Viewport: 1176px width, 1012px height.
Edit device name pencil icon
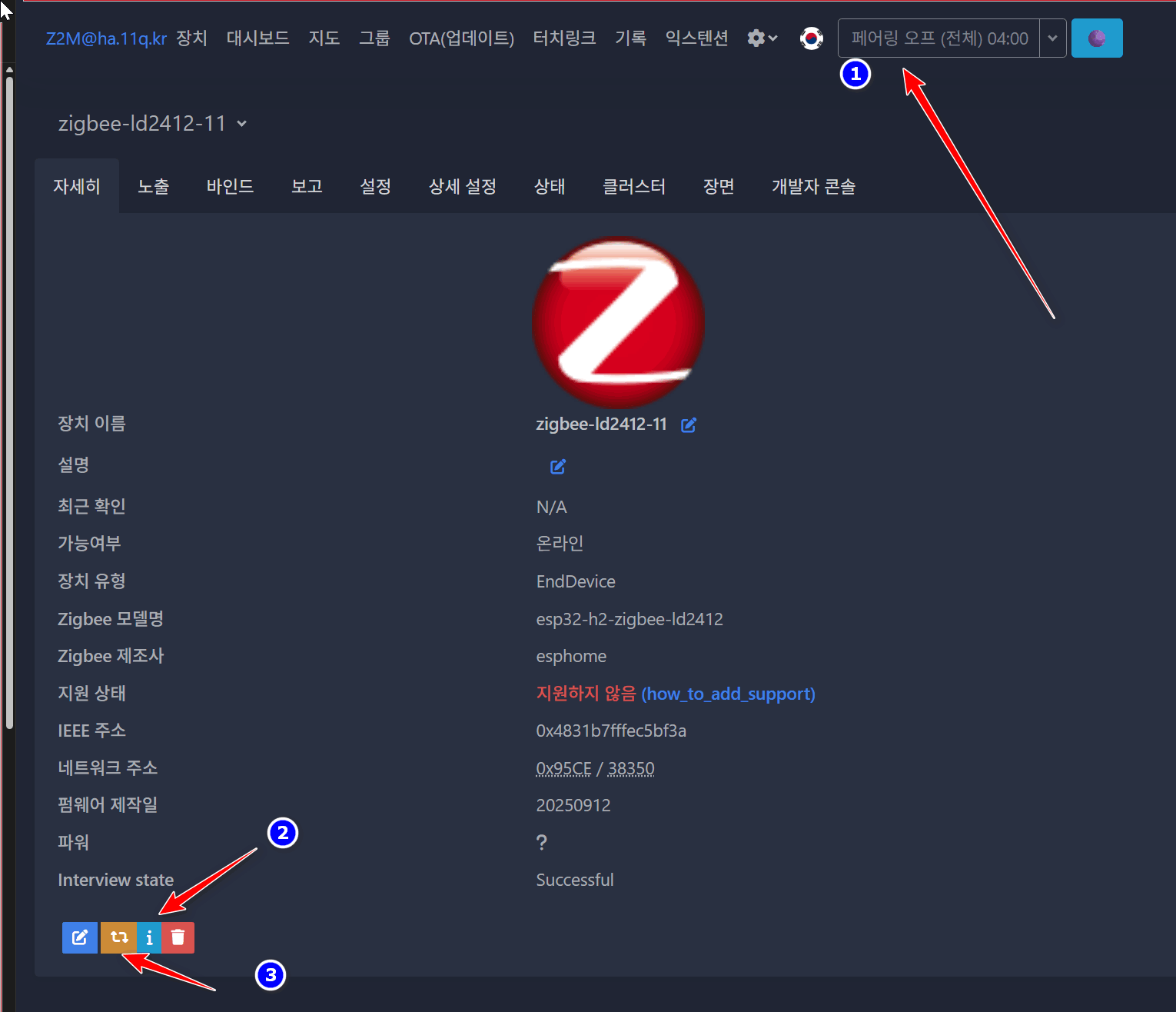(689, 424)
